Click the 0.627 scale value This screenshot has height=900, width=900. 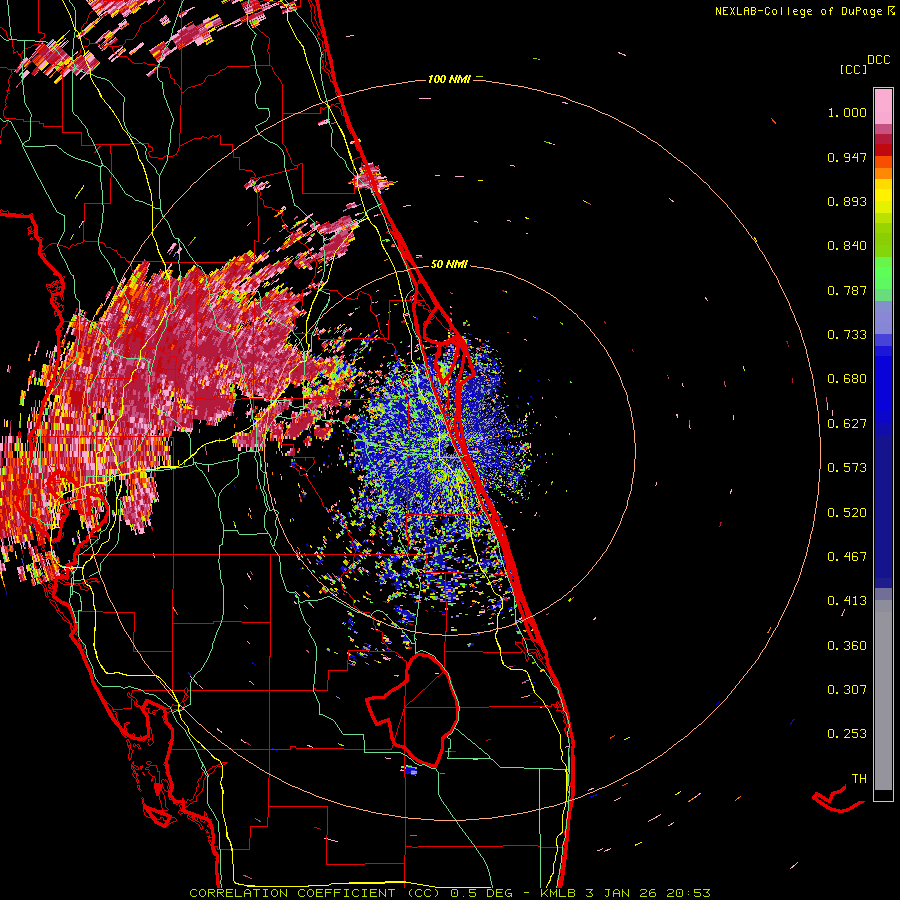[x=847, y=424]
